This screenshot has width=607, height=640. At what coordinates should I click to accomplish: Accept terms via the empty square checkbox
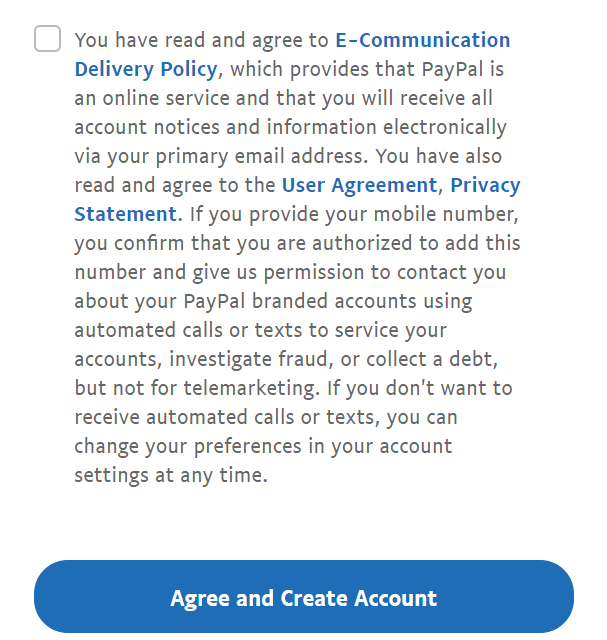point(47,40)
